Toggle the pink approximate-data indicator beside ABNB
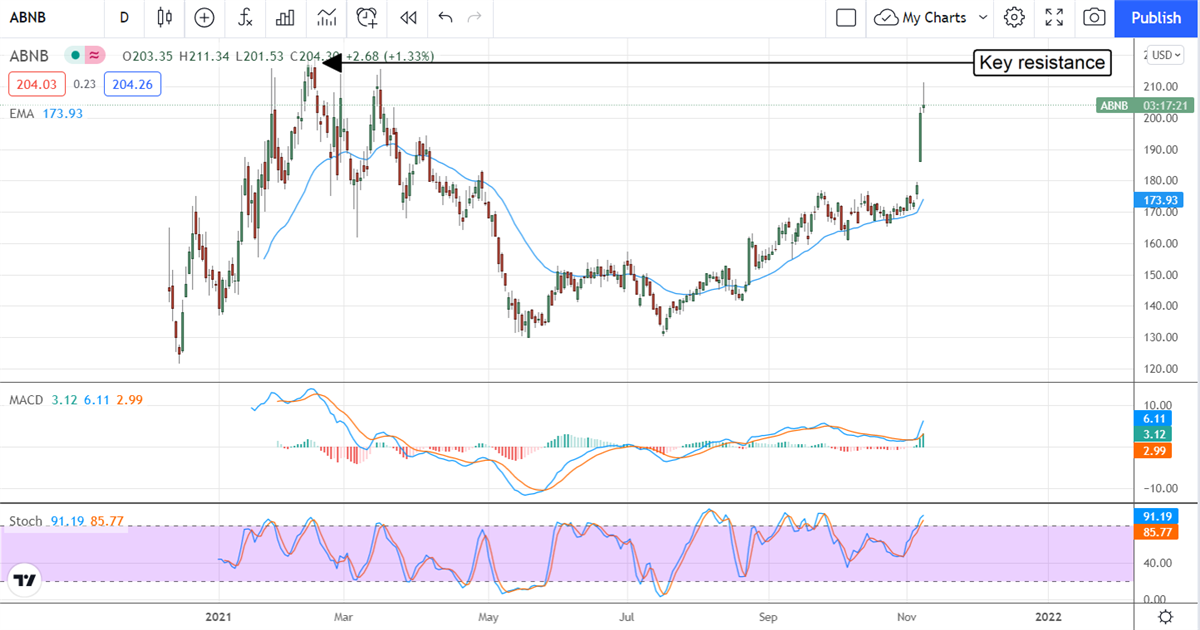Viewport: 1200px width, 630px height. (94, 56)
